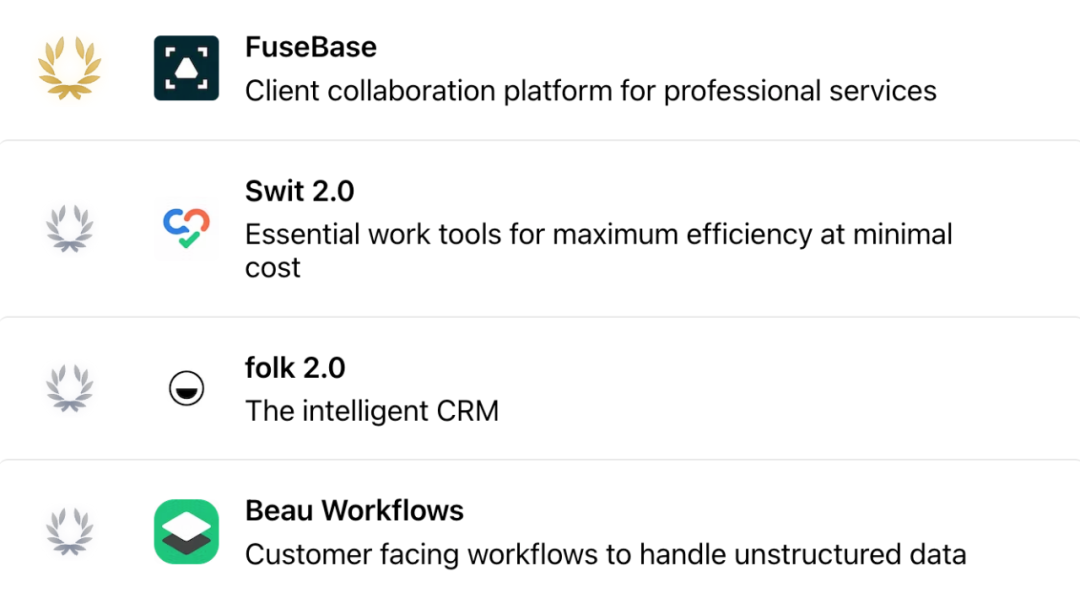The width and height of the screenshot is (1080, 609).
Task: Click the Swit 2.0 heart logo
Action: tap(186, 228)
